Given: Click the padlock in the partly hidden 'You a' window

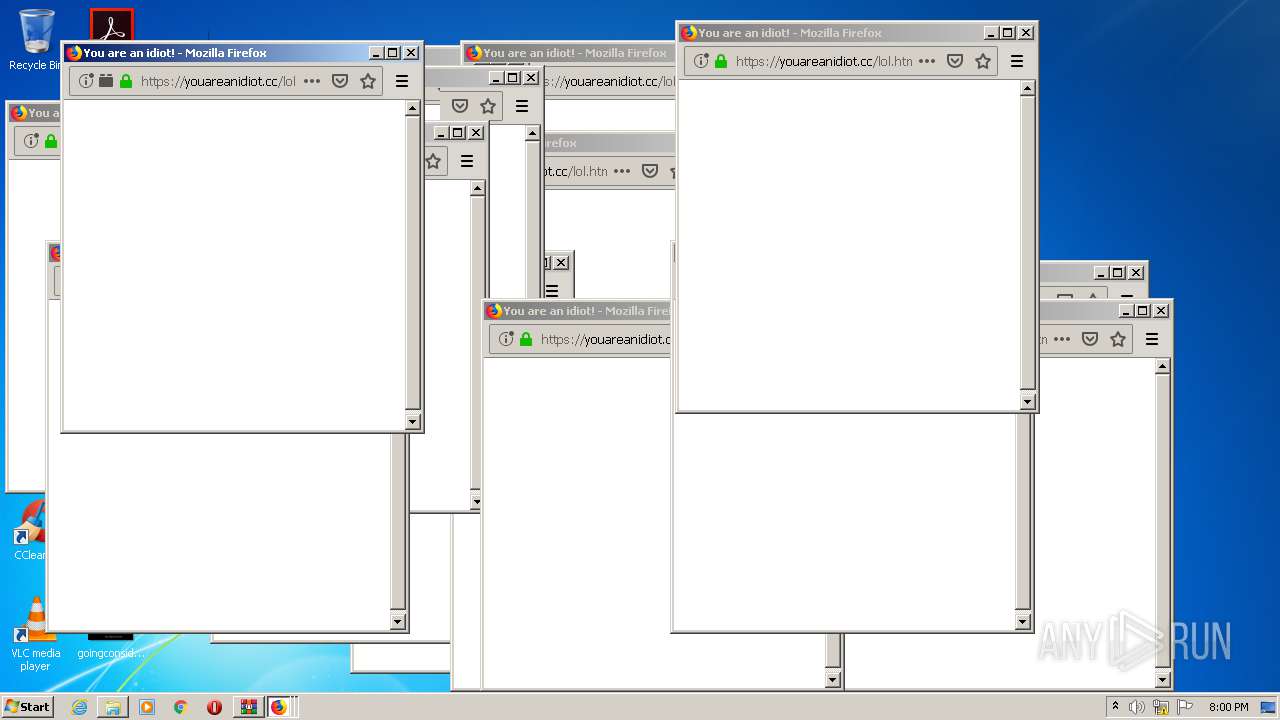Looking at the screenshot, I should (51, 141).
